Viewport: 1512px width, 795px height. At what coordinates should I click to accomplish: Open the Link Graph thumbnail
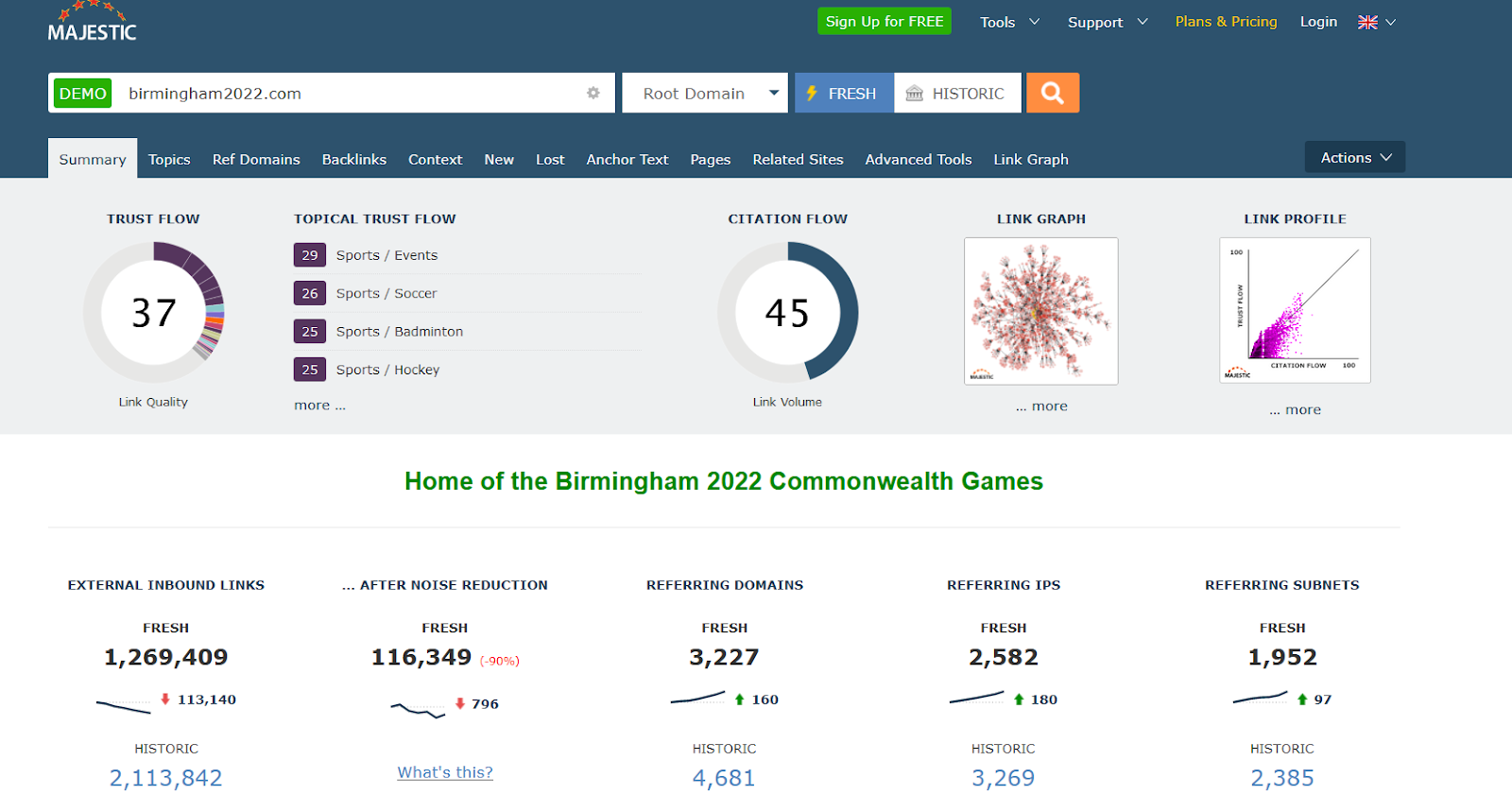(1041, 311)
